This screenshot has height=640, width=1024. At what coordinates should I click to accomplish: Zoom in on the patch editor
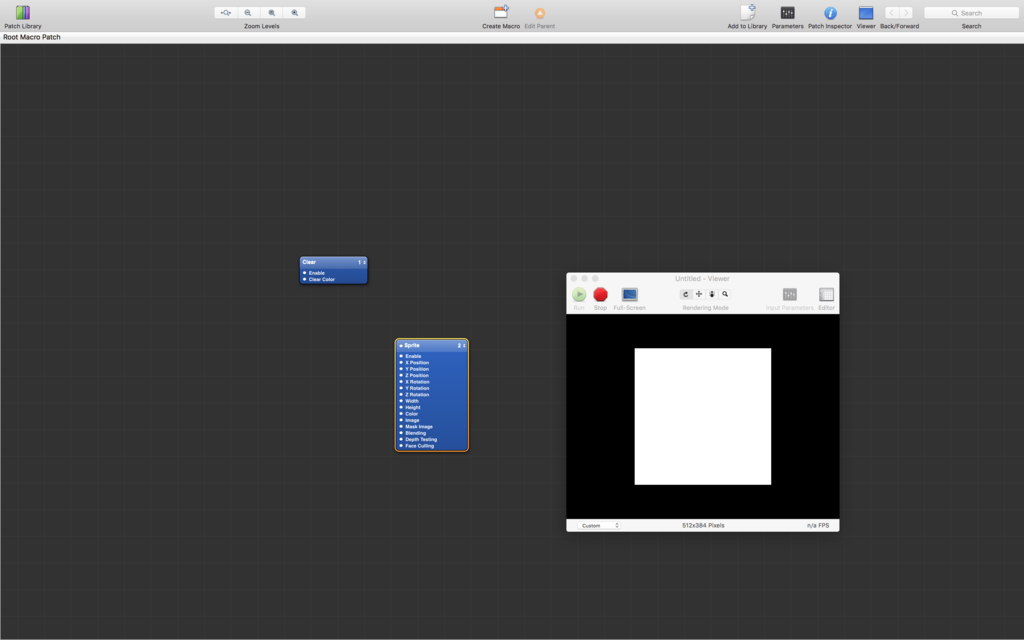point(295,12)
